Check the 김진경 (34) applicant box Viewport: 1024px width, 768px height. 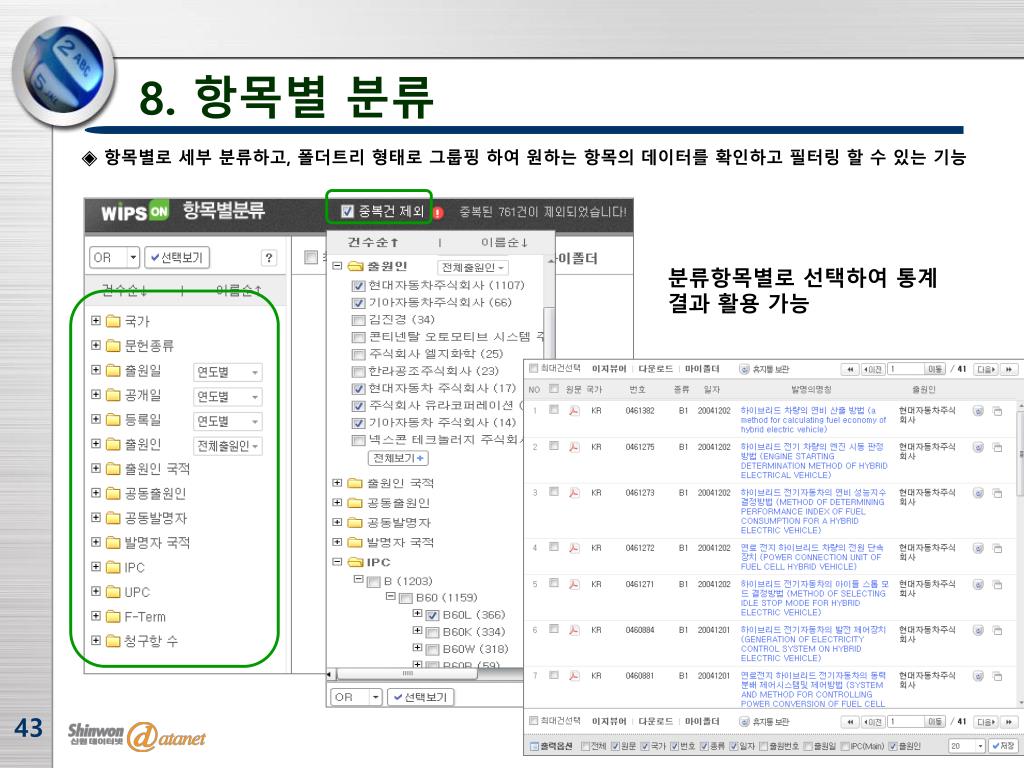358,320
